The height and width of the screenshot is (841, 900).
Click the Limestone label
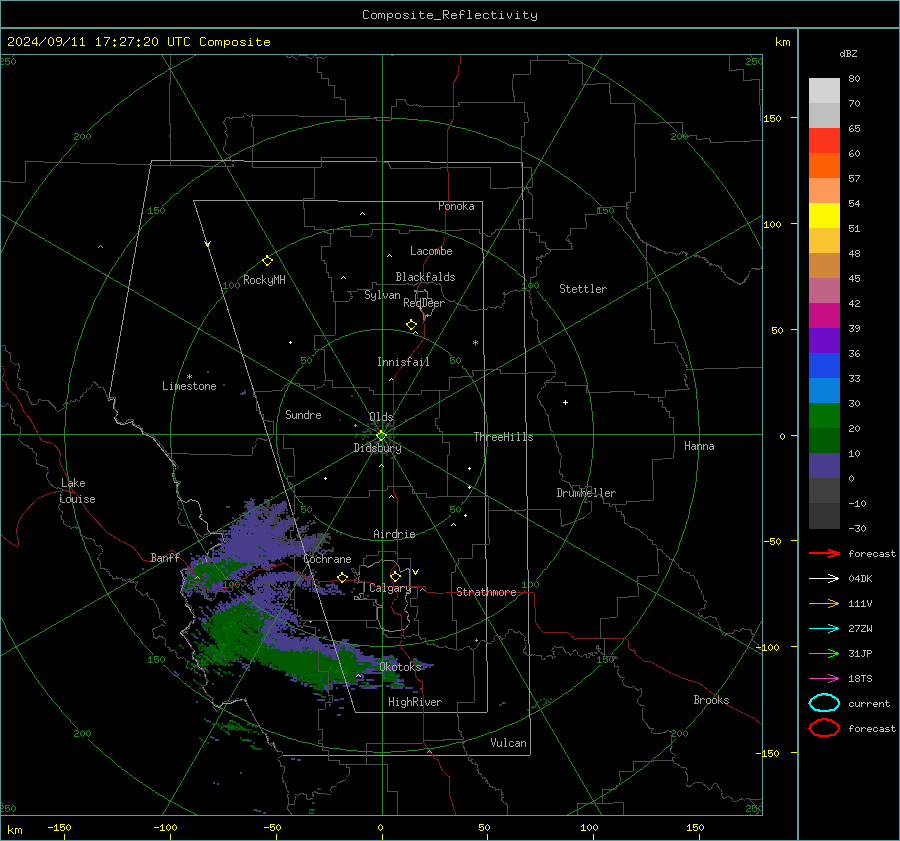(x=189, y=386)
